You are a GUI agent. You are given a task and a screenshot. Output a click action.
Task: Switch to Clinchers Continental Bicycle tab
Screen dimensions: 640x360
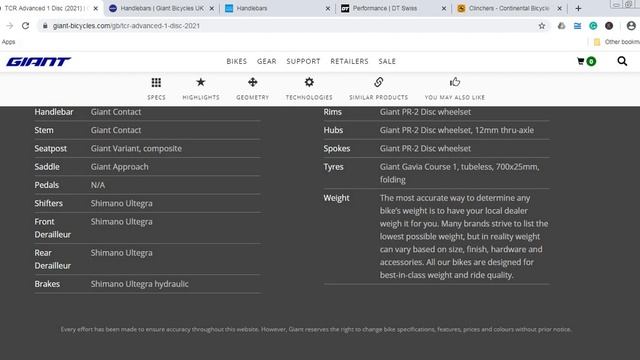click(509, 8)
